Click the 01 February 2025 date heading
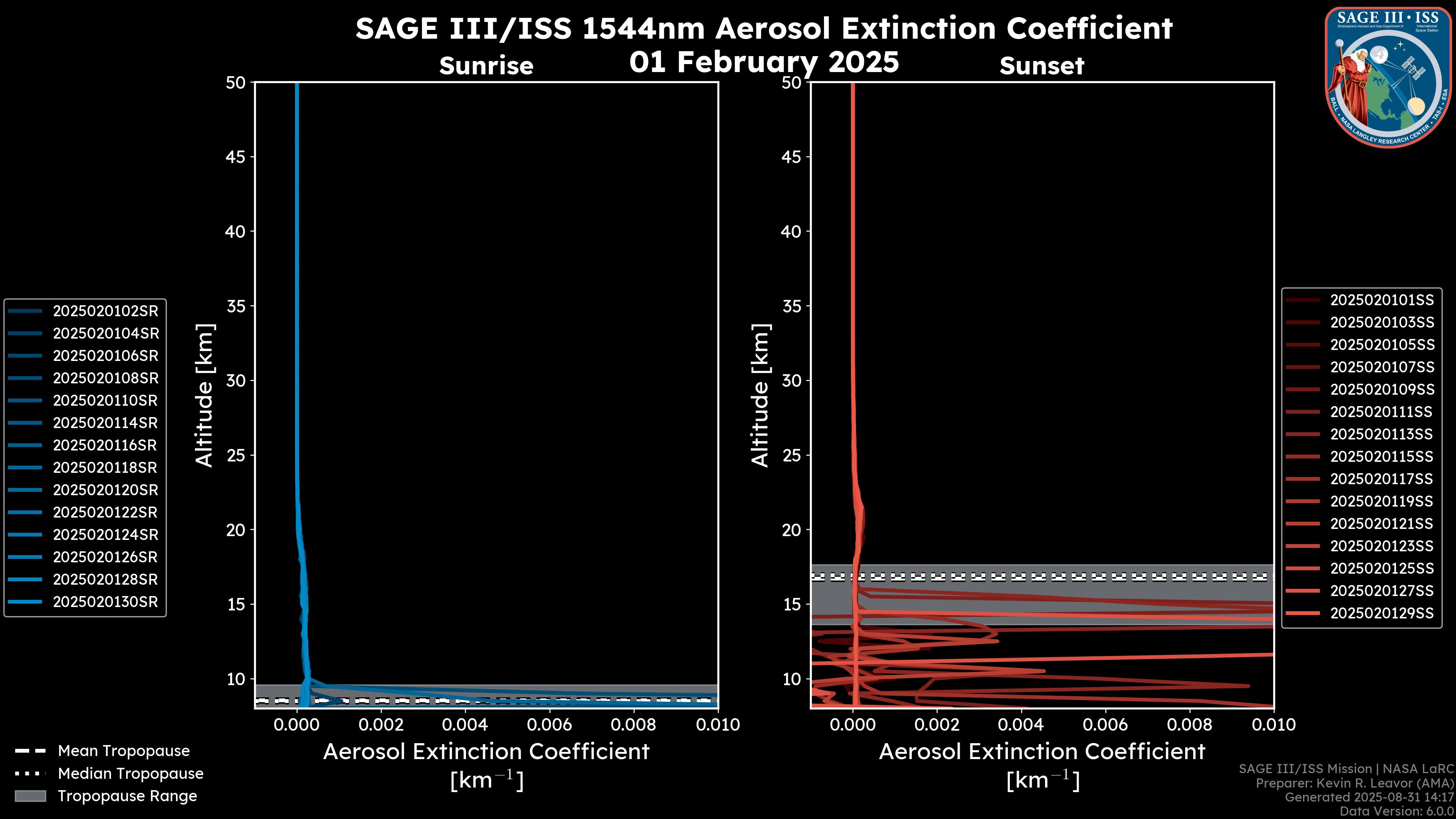Viewport: 1456px width, 819px height. pos(764,61)
